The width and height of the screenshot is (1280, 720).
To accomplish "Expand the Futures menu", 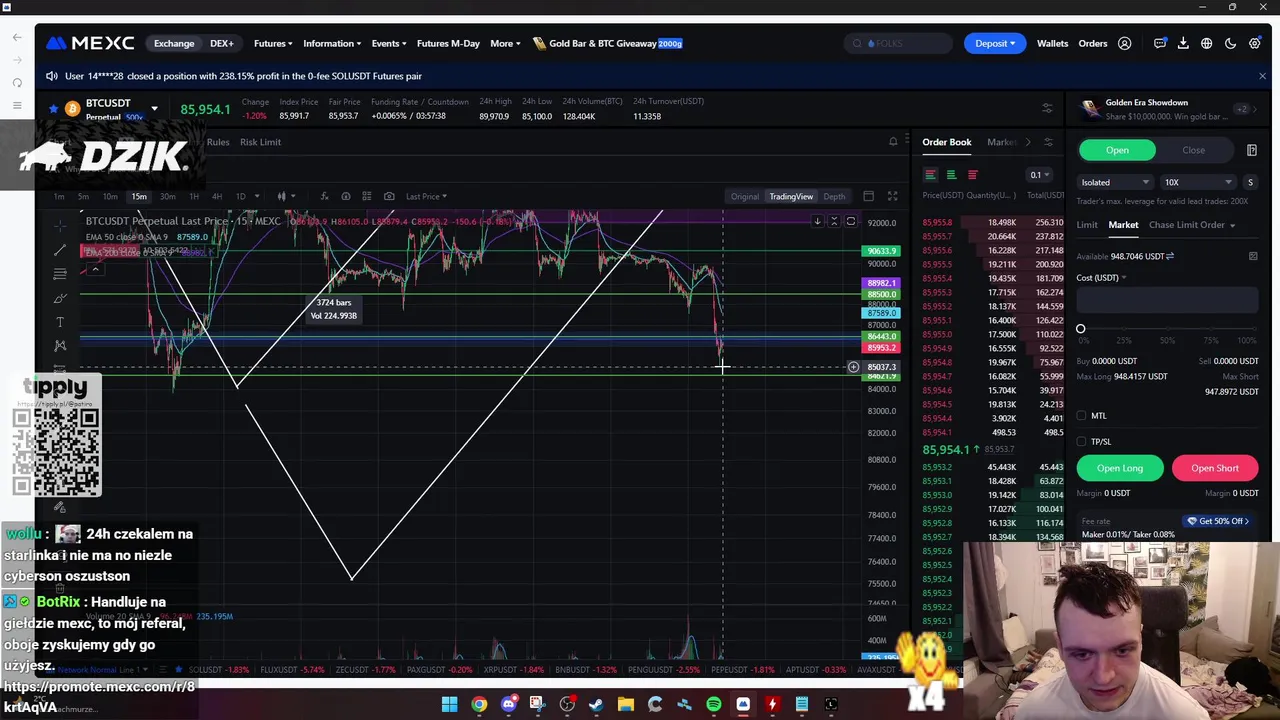I will tap(273, 43).
